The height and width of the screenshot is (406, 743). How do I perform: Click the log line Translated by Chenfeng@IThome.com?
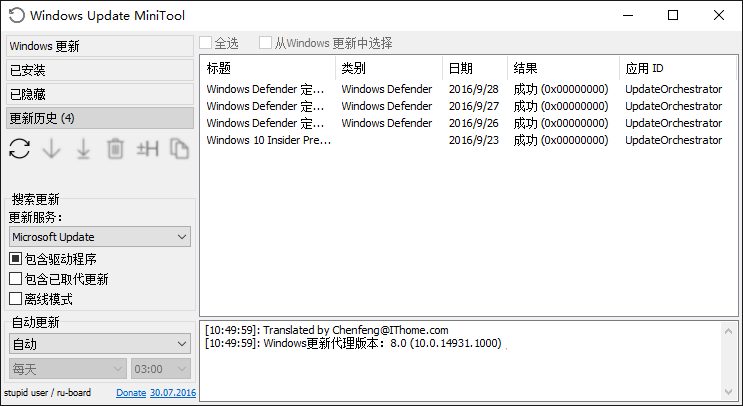(326, 330)
